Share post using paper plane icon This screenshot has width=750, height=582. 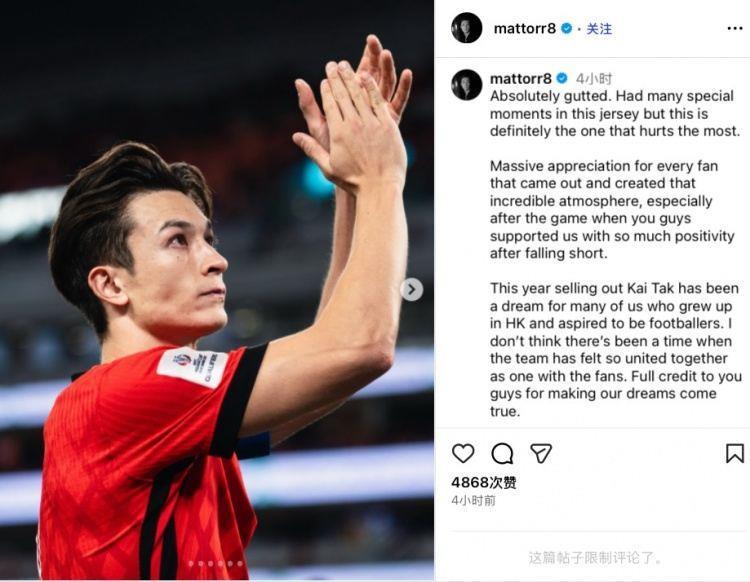[541, 453]
